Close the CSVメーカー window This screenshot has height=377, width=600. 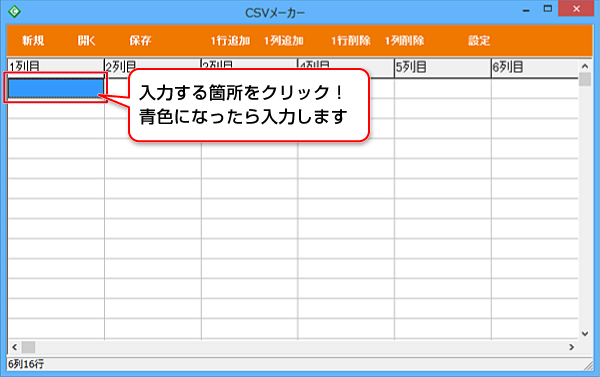576,9
